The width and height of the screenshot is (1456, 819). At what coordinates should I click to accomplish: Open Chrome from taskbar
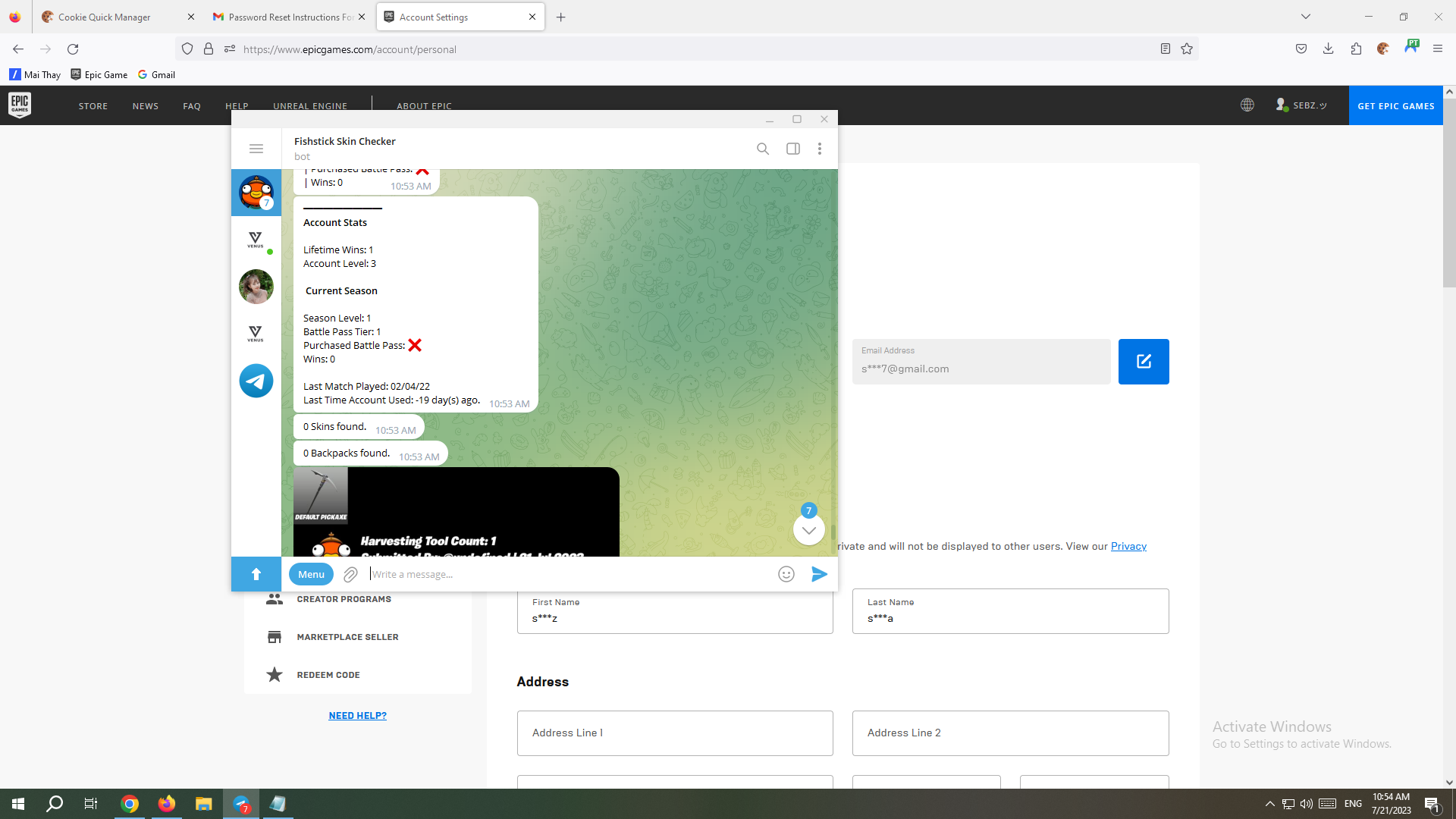[130, 804]
